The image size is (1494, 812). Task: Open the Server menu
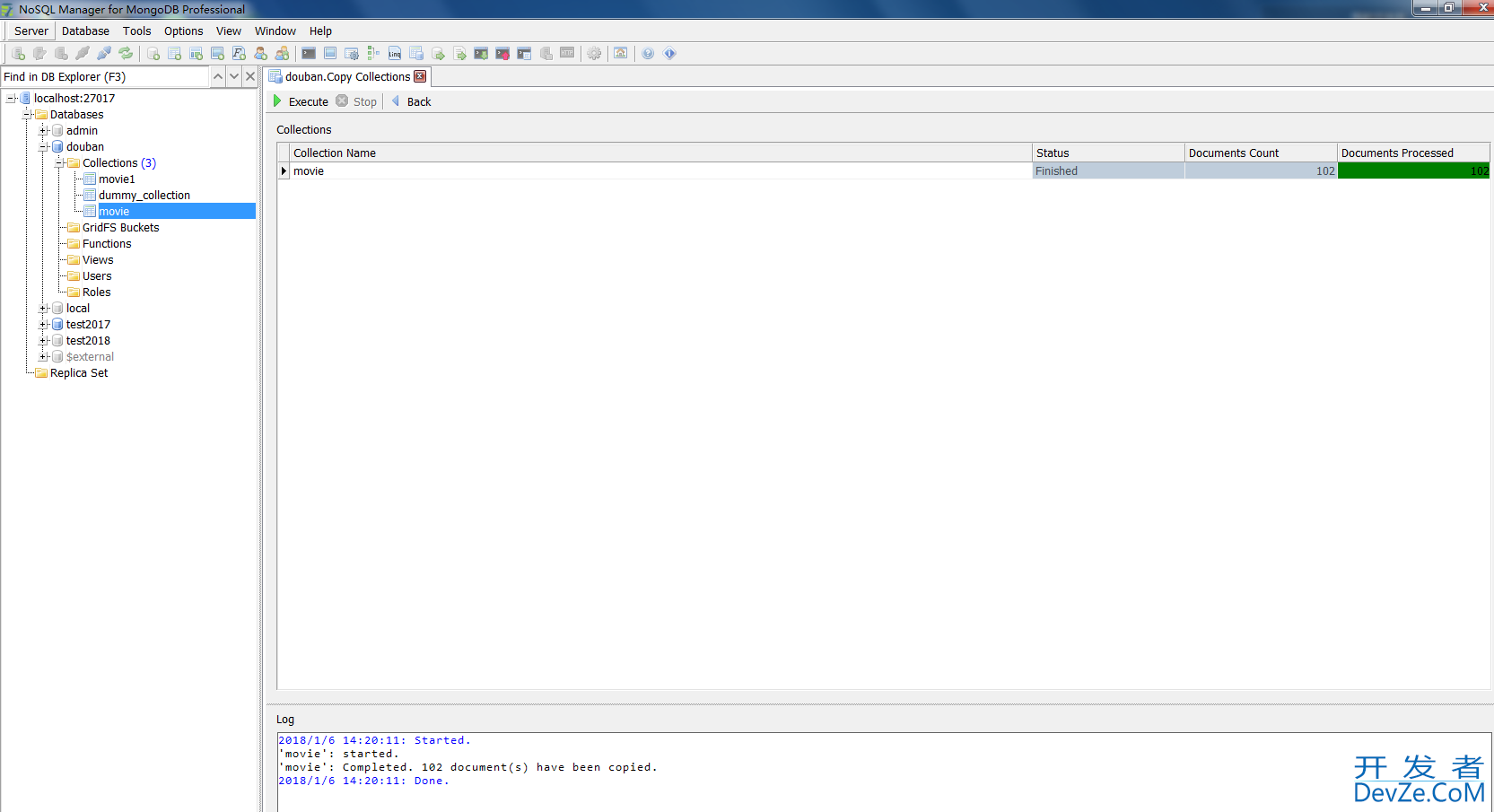[x=31, y=31]
